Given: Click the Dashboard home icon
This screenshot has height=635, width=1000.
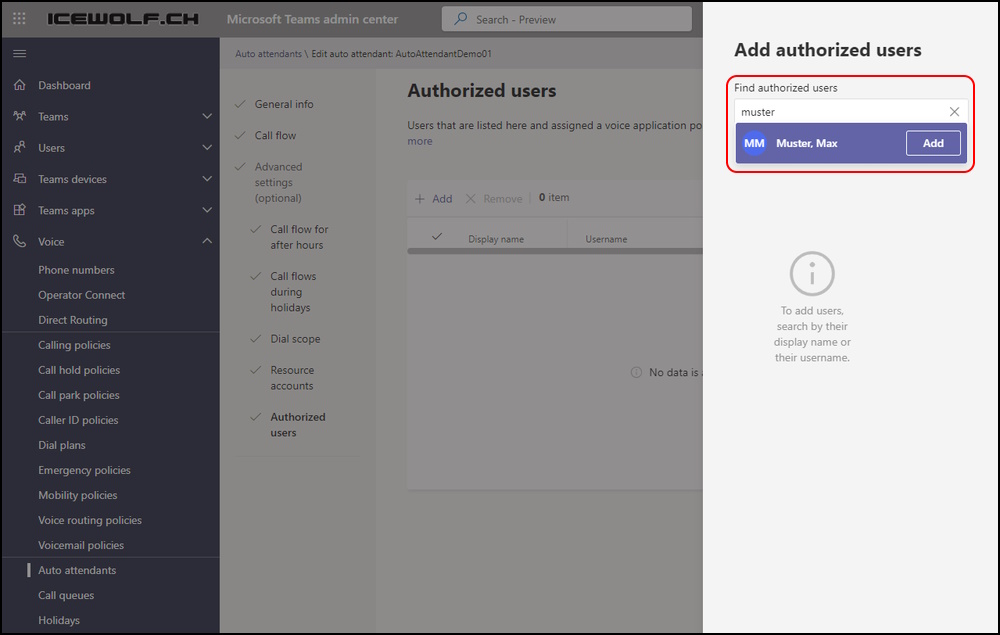Looking at the screenshot, I should pyautogui.click(x=20, y=85).
